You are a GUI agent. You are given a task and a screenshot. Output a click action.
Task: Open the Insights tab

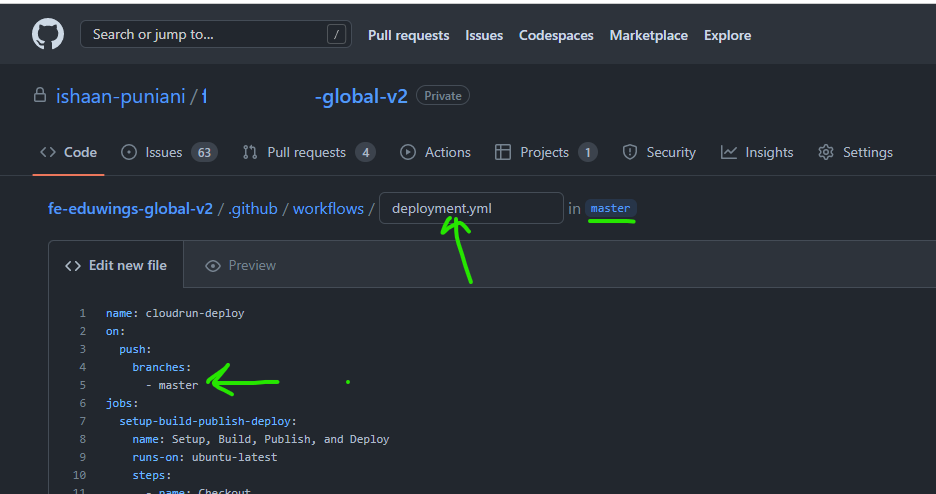click(757, 152)
